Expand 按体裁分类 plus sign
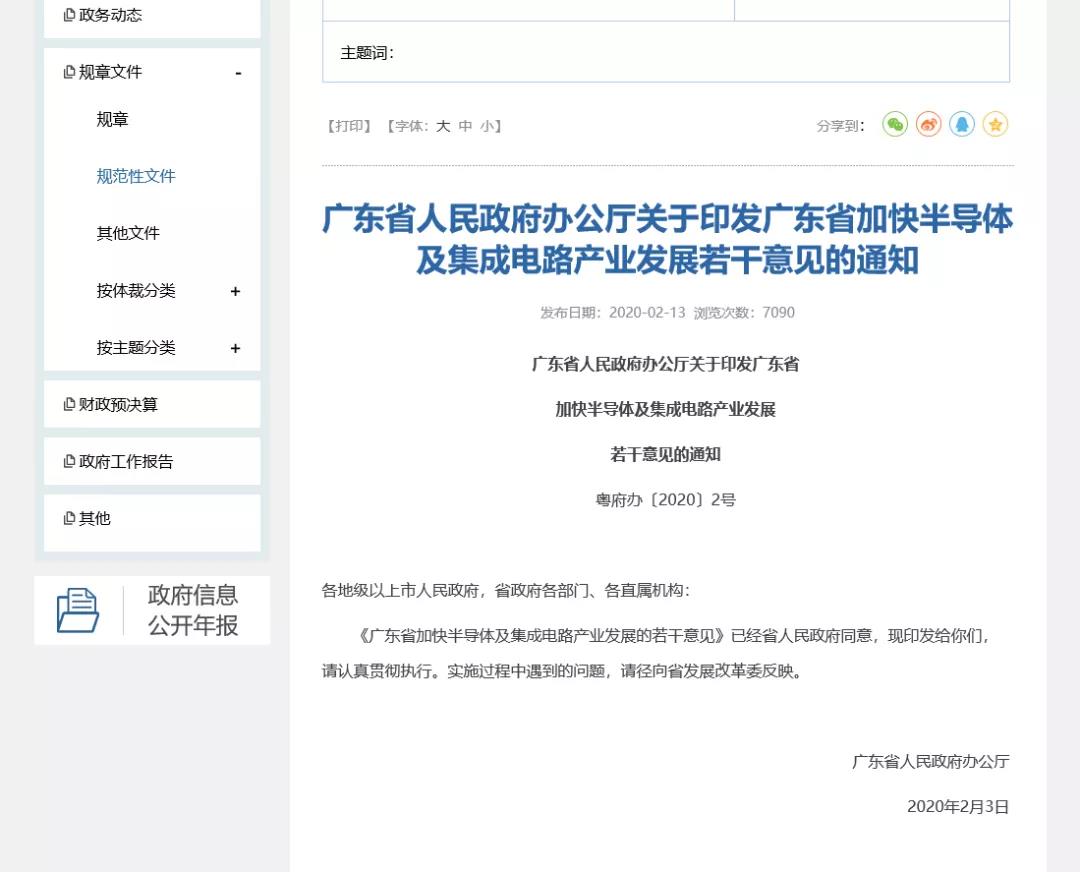 click(x=236, y=291)
